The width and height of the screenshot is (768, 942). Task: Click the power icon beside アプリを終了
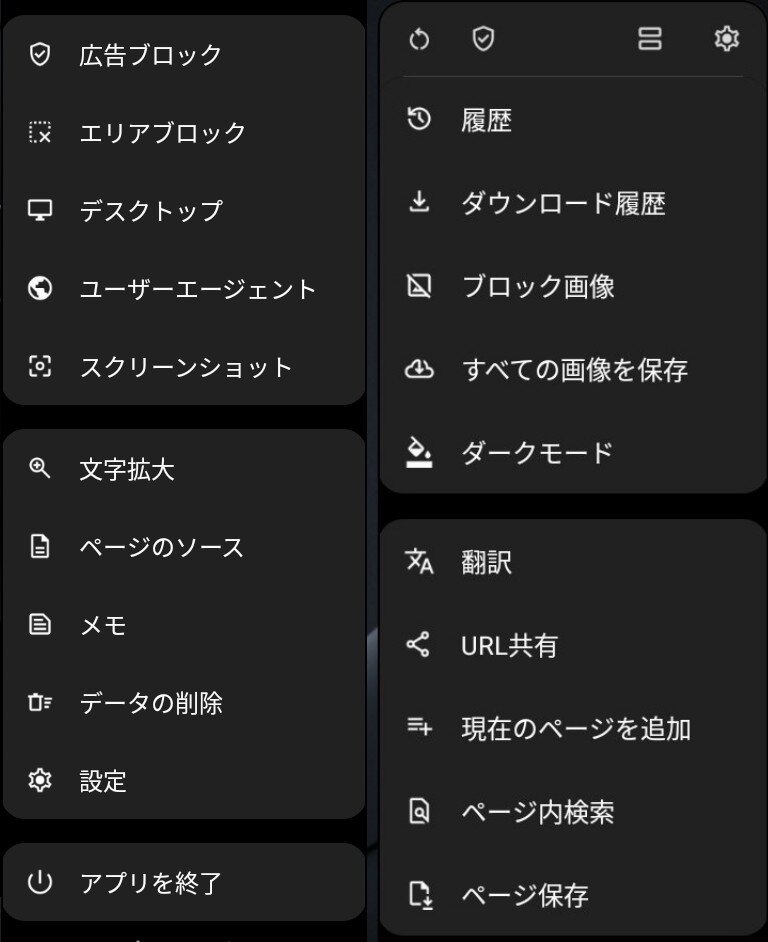pyautogui.click(x=40, y=882)
